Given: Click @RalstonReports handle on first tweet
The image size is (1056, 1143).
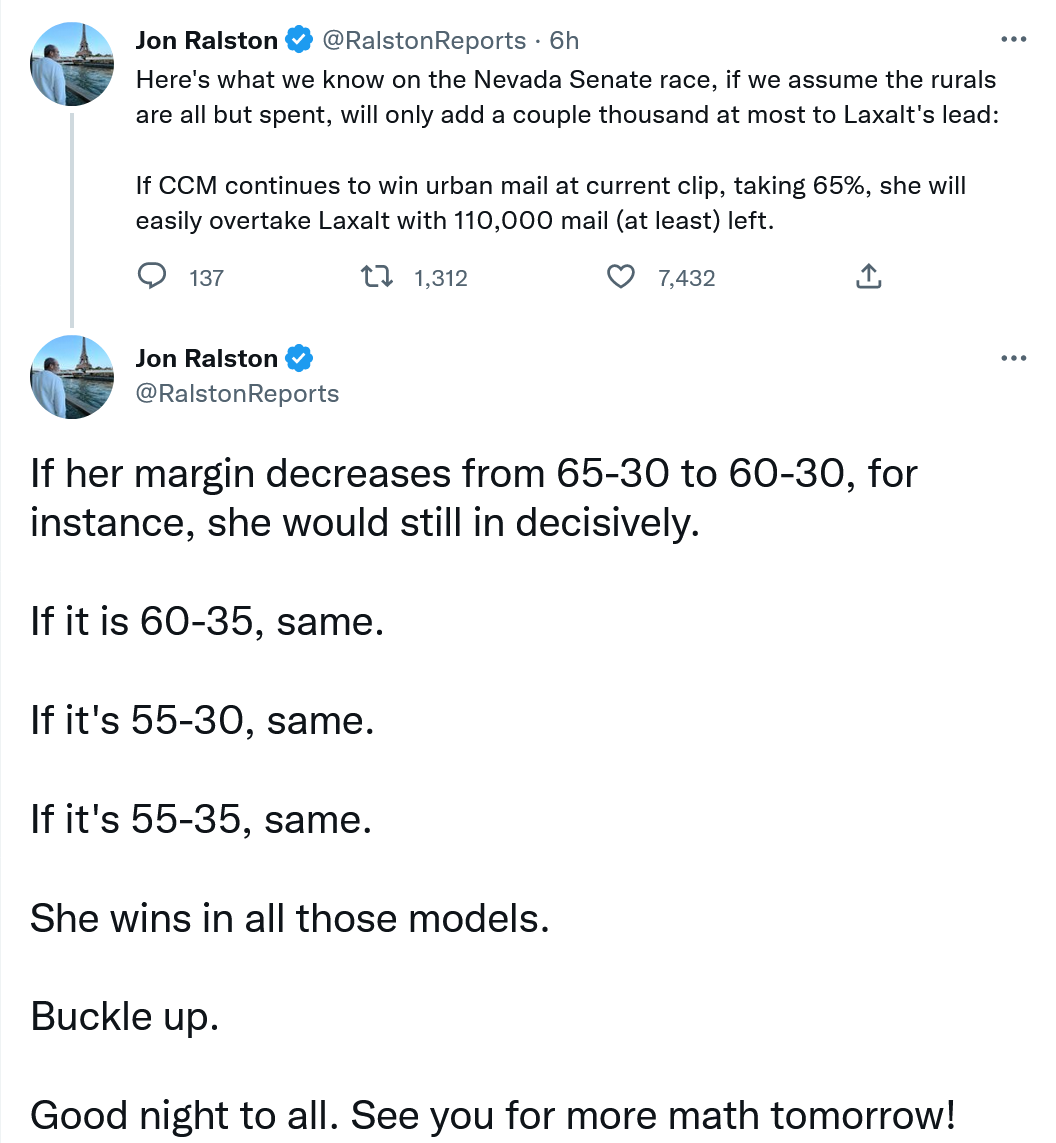Looking at the screenshot, I should coord(424,40).
